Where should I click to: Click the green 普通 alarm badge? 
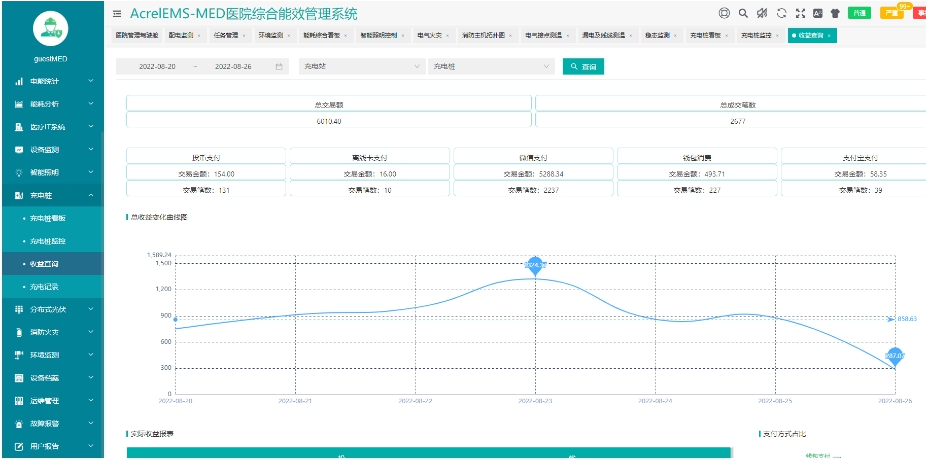click(x=859, y=13)
